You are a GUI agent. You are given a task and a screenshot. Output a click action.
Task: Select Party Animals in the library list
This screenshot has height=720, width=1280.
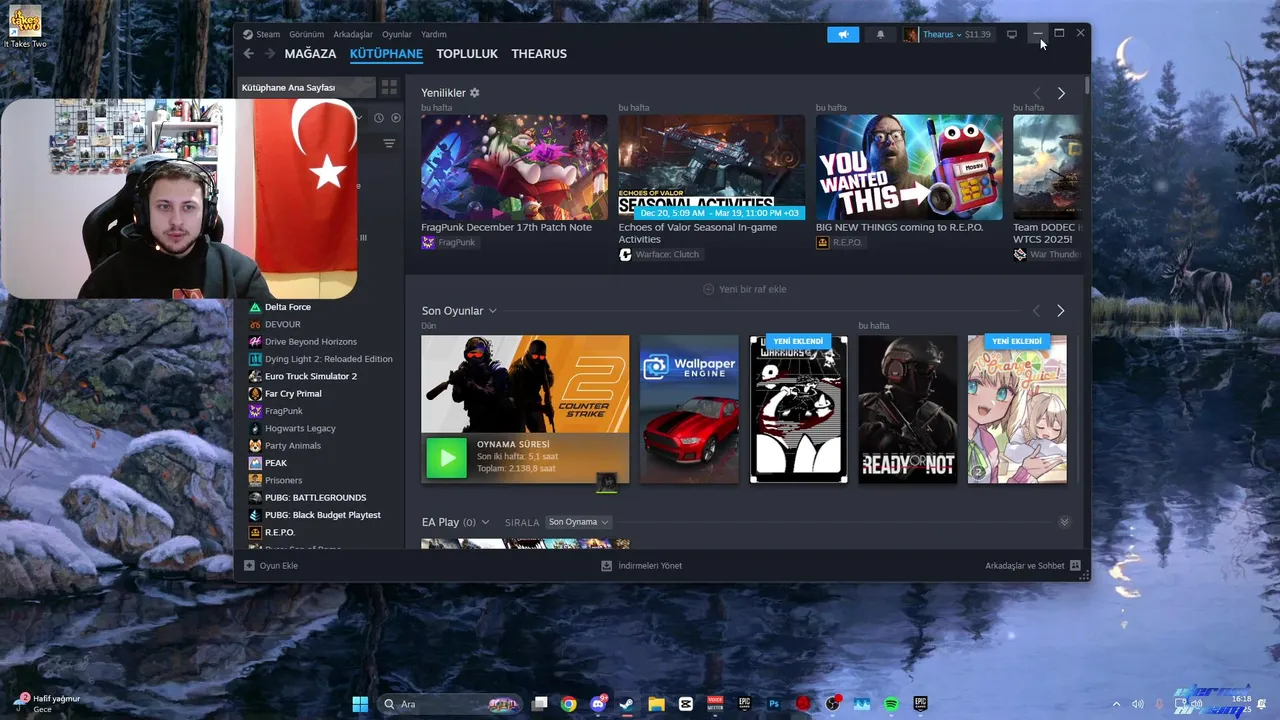click(293, 446)
